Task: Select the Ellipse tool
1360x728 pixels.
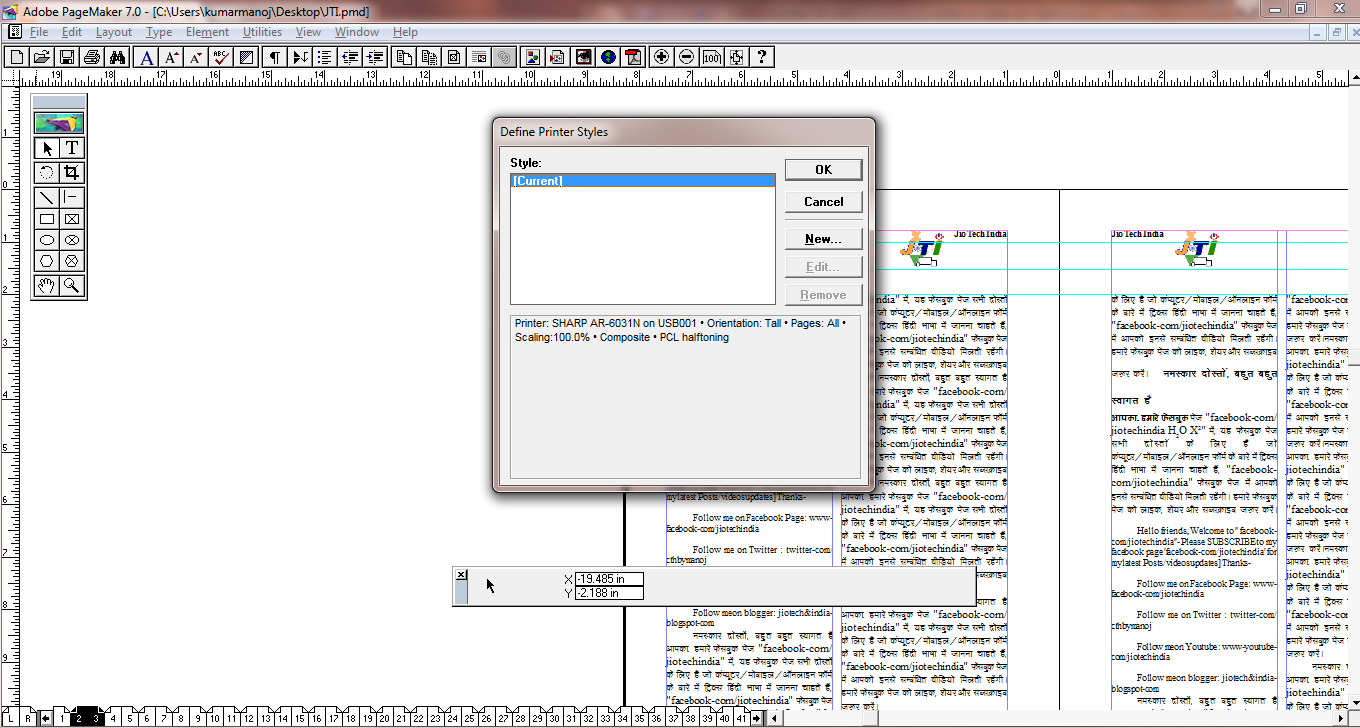Action: pos(45,240)
